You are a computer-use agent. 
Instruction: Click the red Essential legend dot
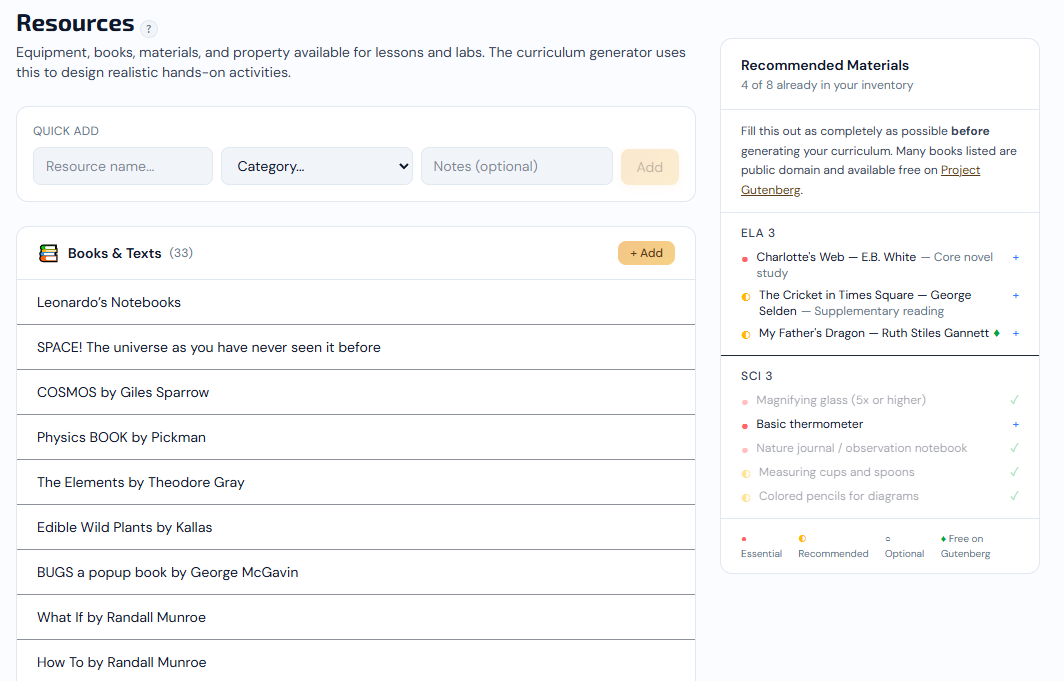742,538
